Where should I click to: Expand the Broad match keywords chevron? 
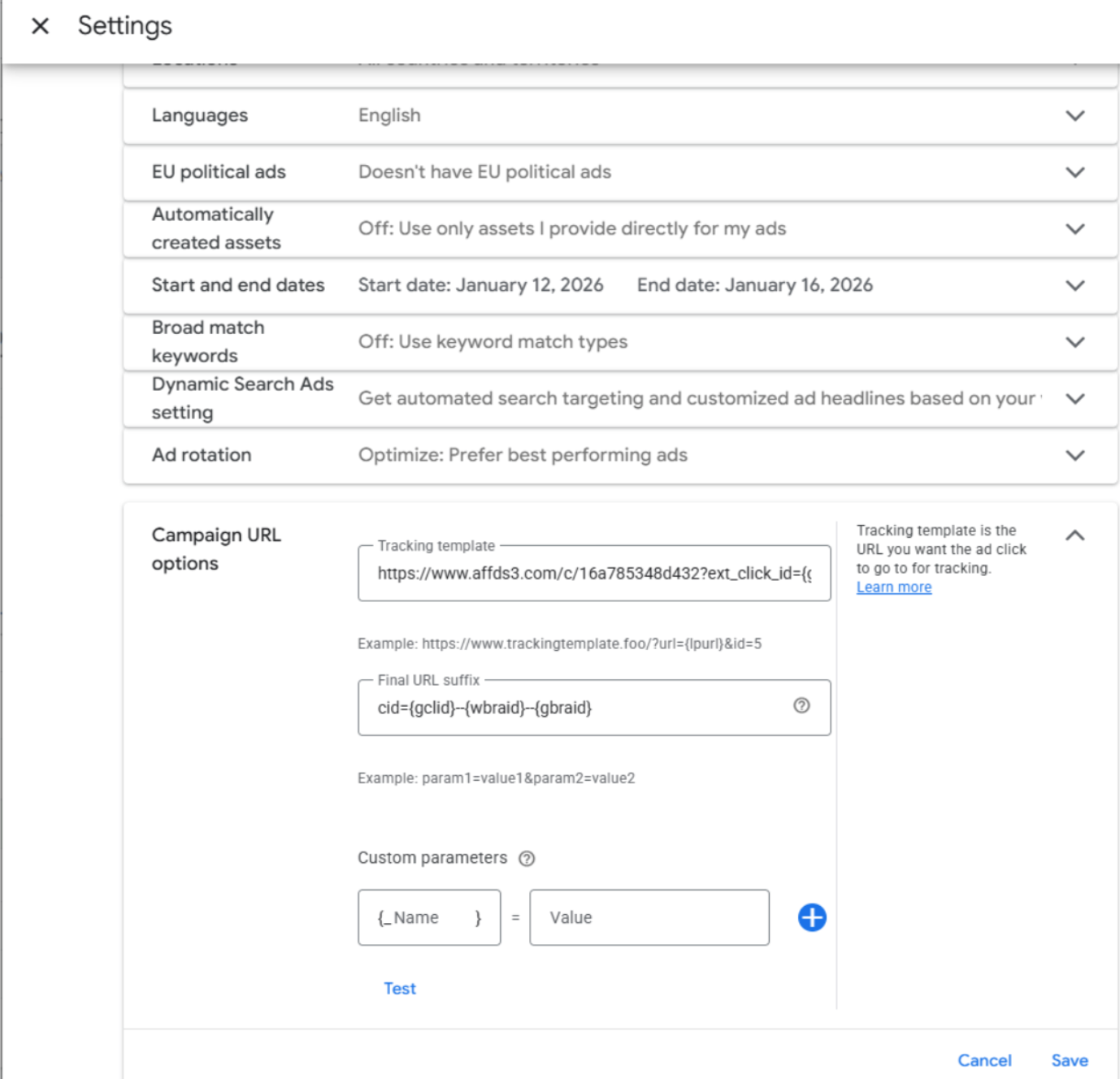click(1074, 342)
